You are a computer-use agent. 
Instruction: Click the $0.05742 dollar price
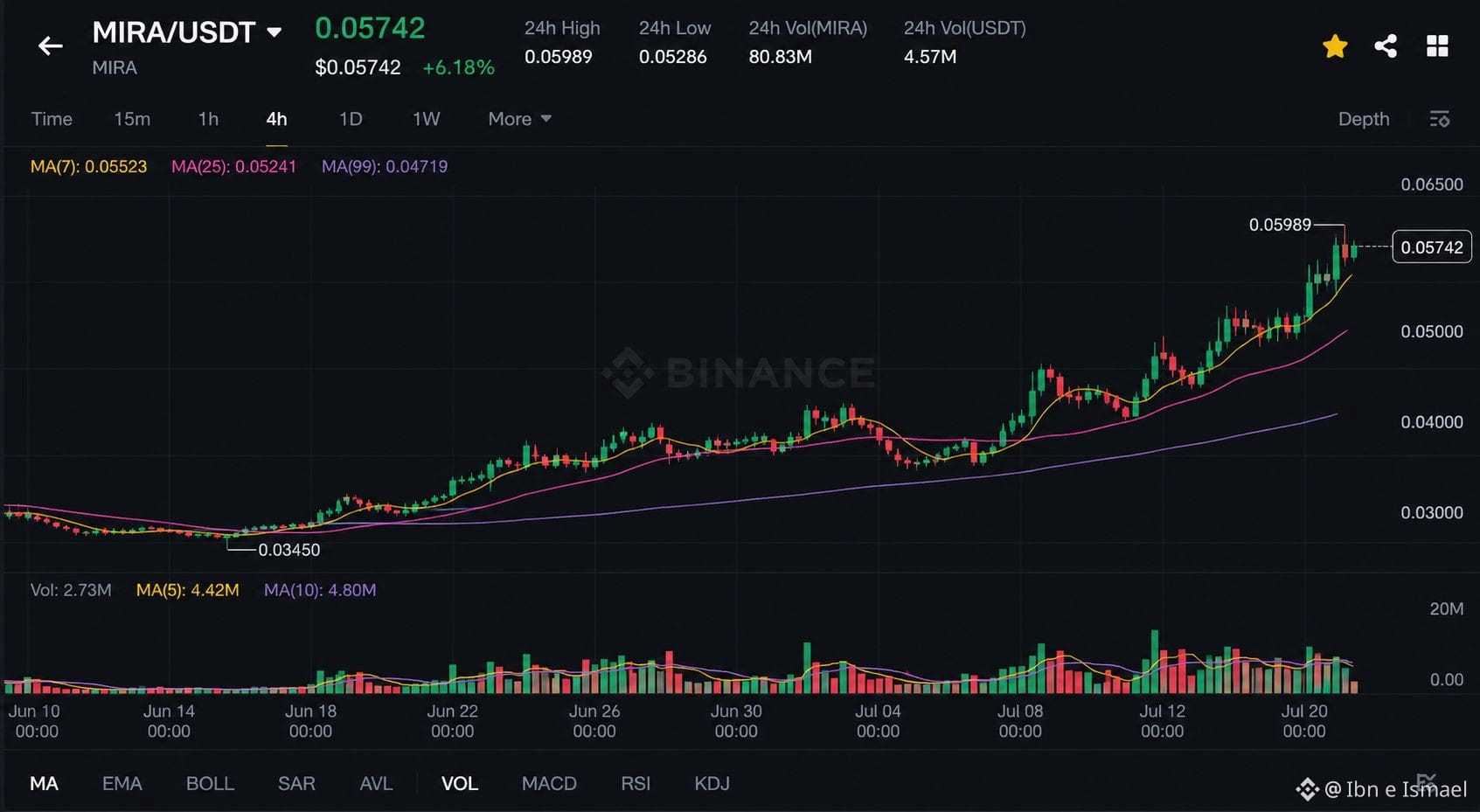coord(358,67)
